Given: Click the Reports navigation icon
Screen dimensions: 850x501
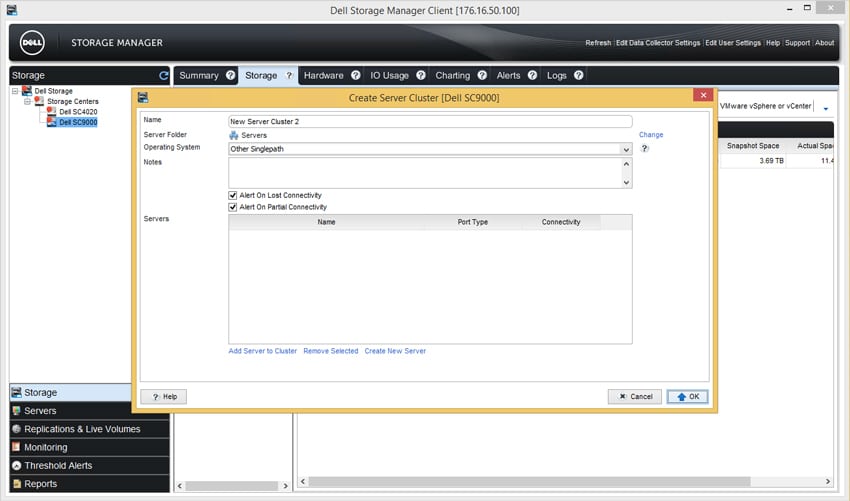Looking at the screenshot, I should [17, 484].
